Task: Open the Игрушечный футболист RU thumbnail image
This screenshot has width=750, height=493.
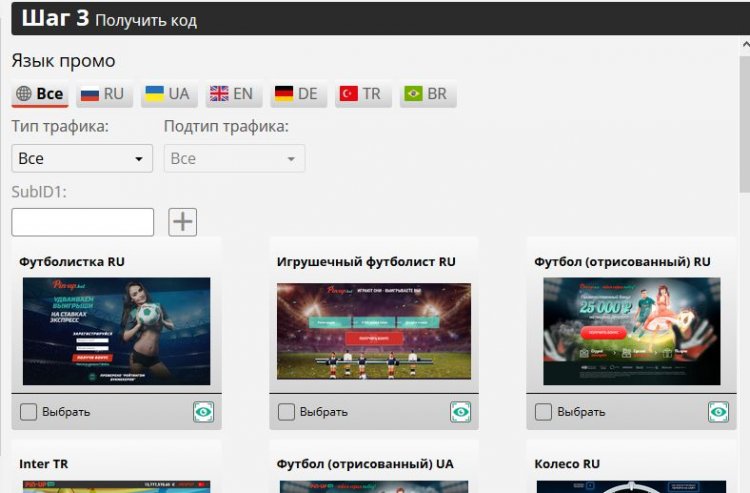Action: 373,331
